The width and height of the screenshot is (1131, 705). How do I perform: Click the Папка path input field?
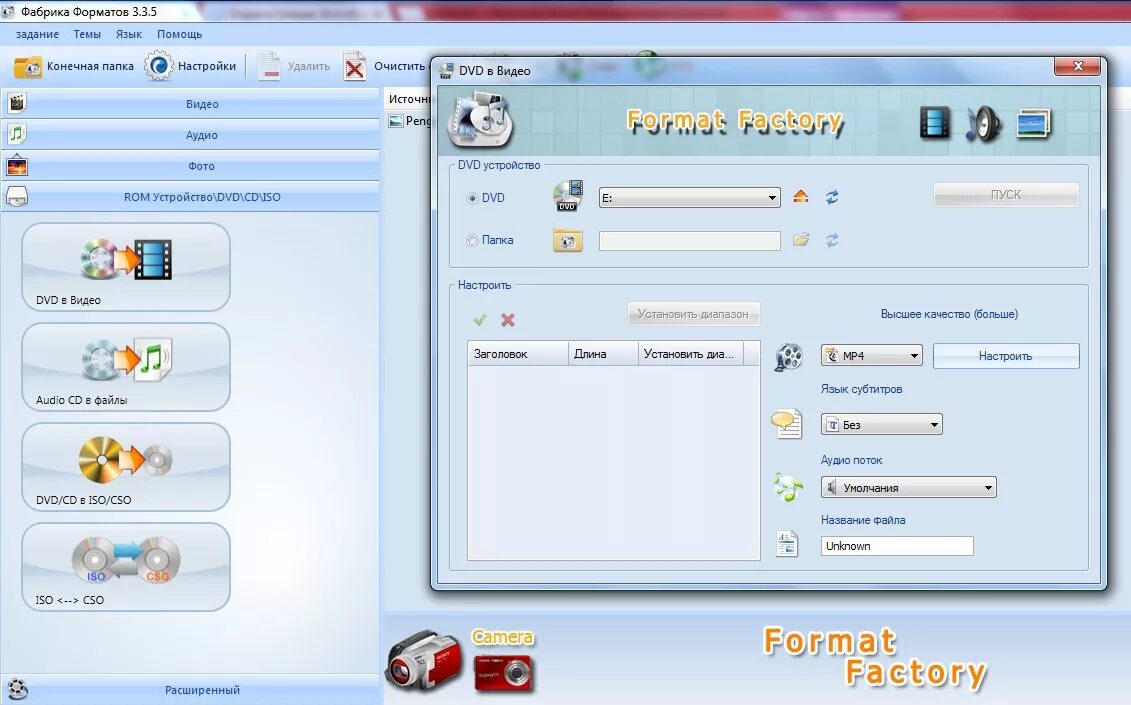[x=690, y=240]
